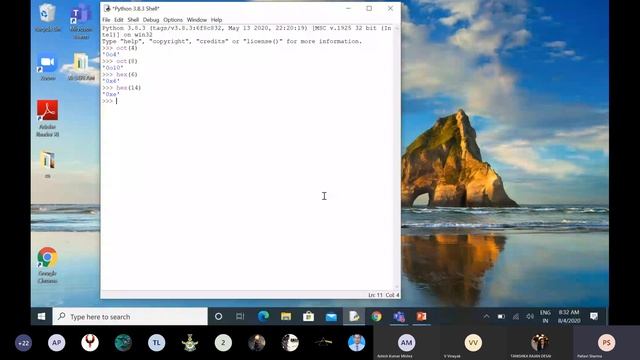Select the folder icon beside the Zoom shortcut
This screenshot has width=640, height=360.
point(81,67)
